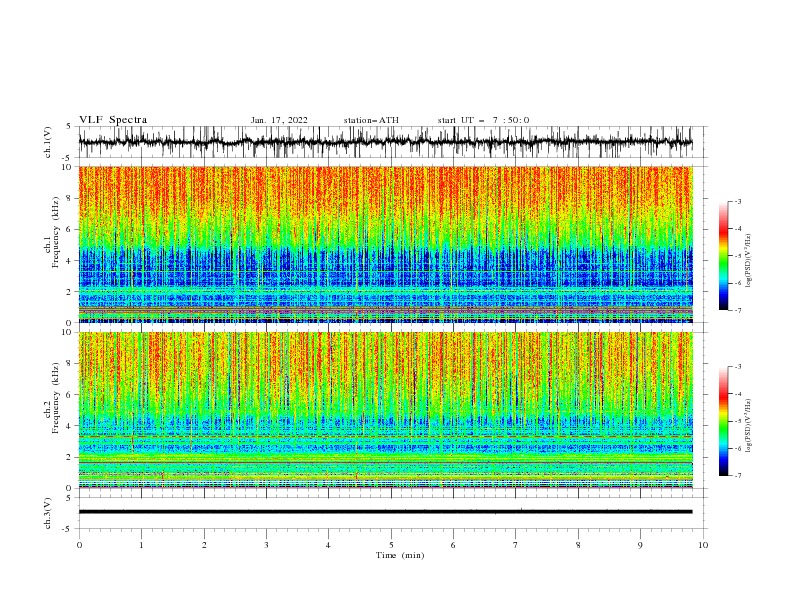This screenshot has width=792, height=612.
Task: Click the 'VLF Spectra' title text
Action: click(x=113, y=120)
